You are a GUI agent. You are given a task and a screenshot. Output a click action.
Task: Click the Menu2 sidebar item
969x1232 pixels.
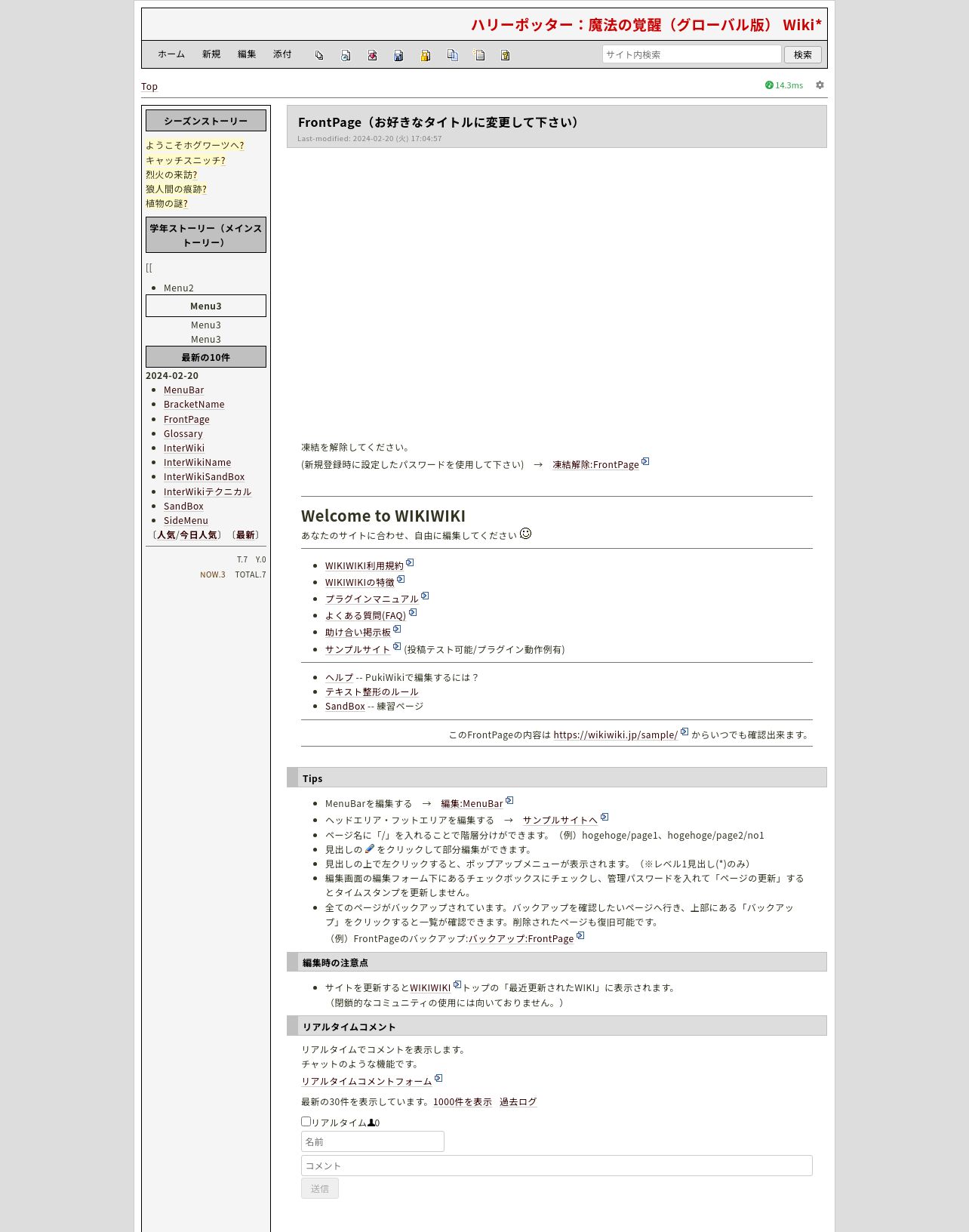click(179, 288)
